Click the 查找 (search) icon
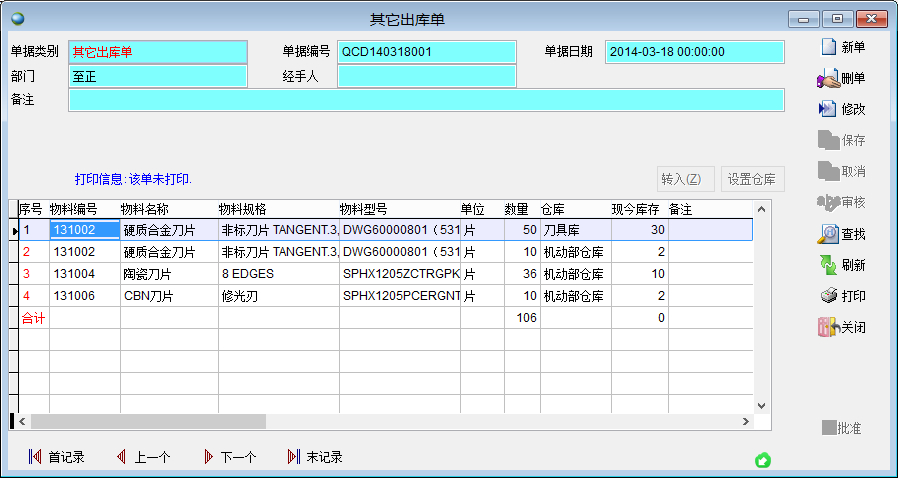This screenshot has height=478, width=898. (828, 234)
